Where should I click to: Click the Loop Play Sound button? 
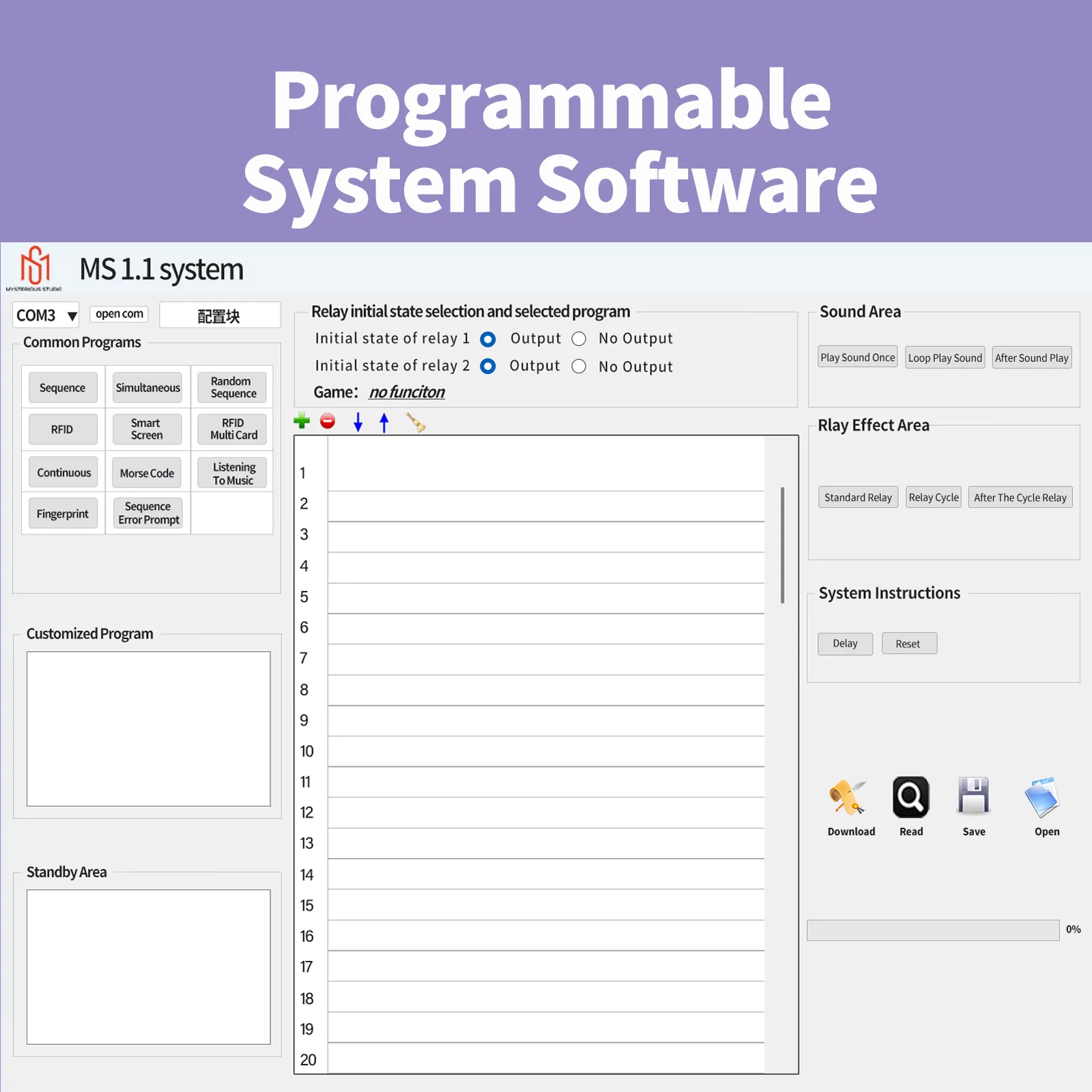click(945, 358)
